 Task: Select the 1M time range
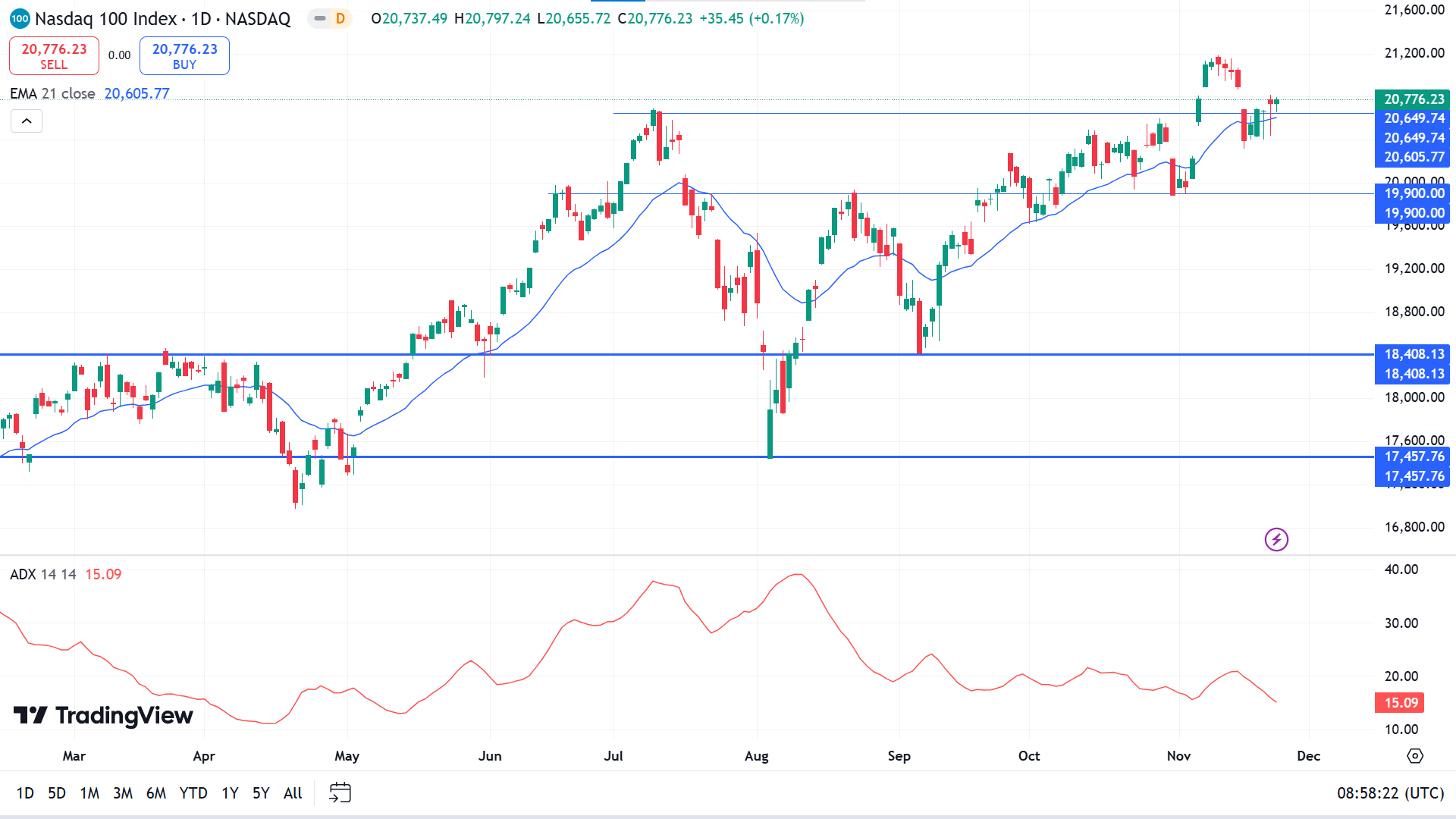89,792
